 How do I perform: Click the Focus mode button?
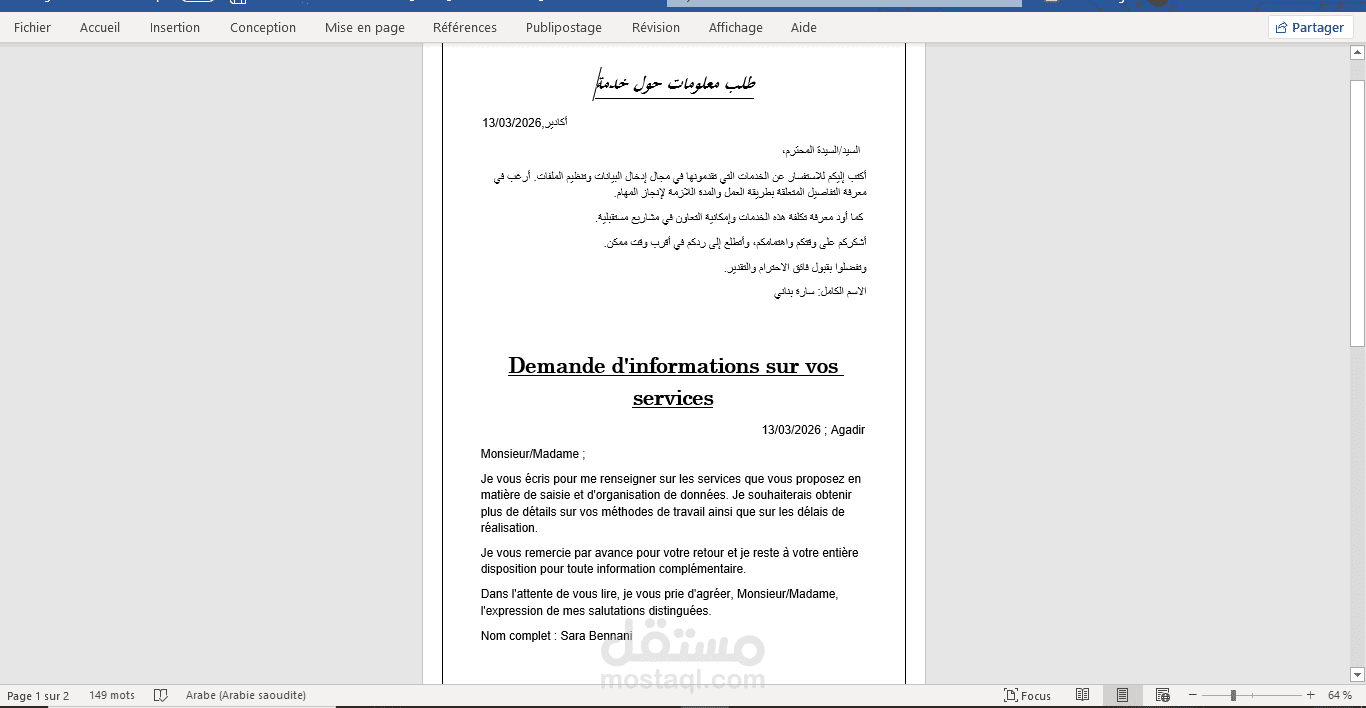click(1028, 695)
